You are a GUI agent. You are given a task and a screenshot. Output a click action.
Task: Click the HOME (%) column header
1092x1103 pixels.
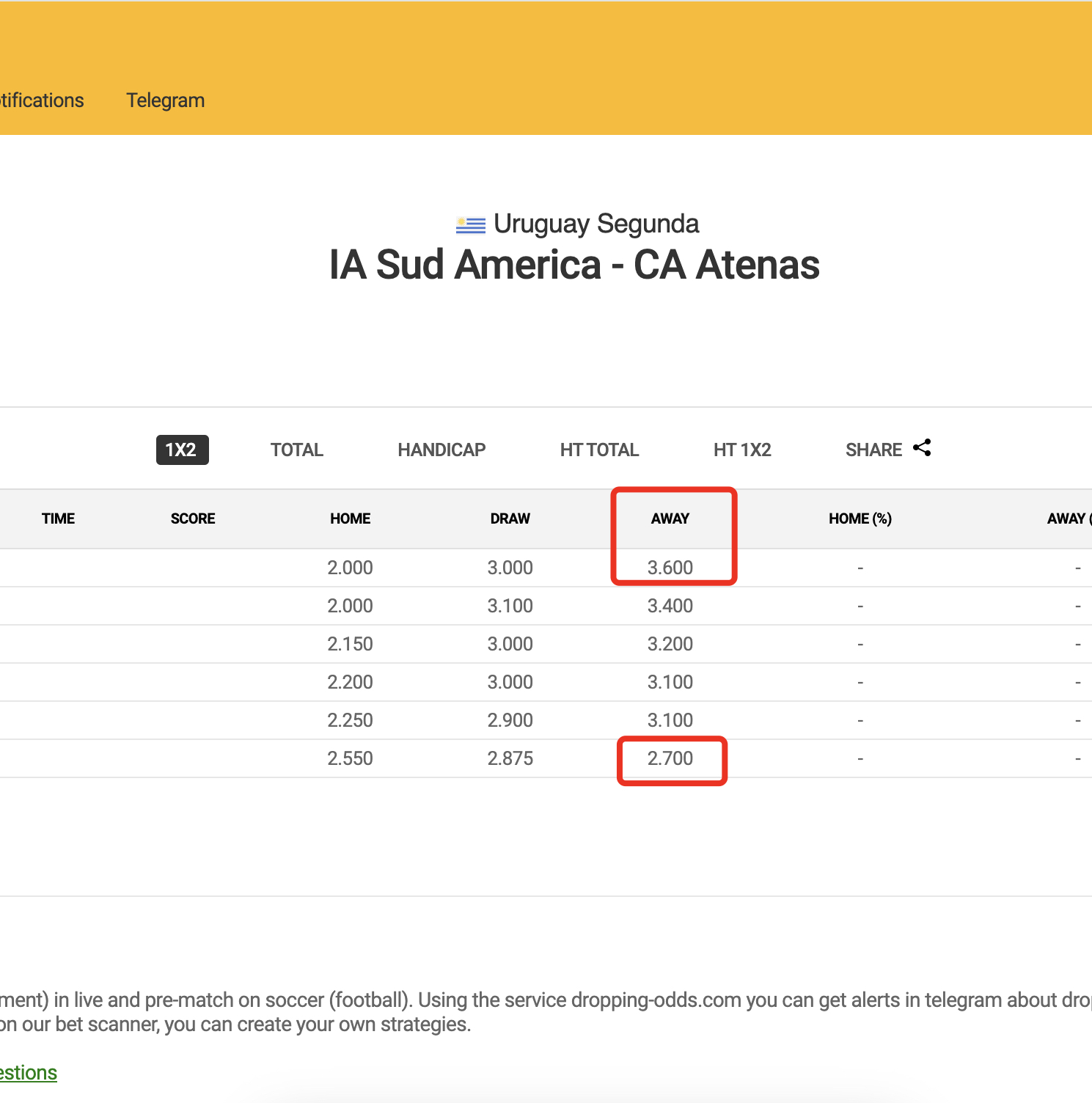[x=860, y=518]
